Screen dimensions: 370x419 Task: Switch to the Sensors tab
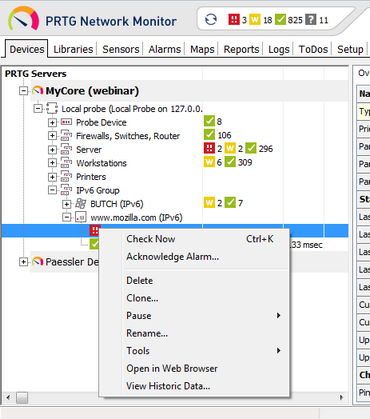click(x=121, y=49)
